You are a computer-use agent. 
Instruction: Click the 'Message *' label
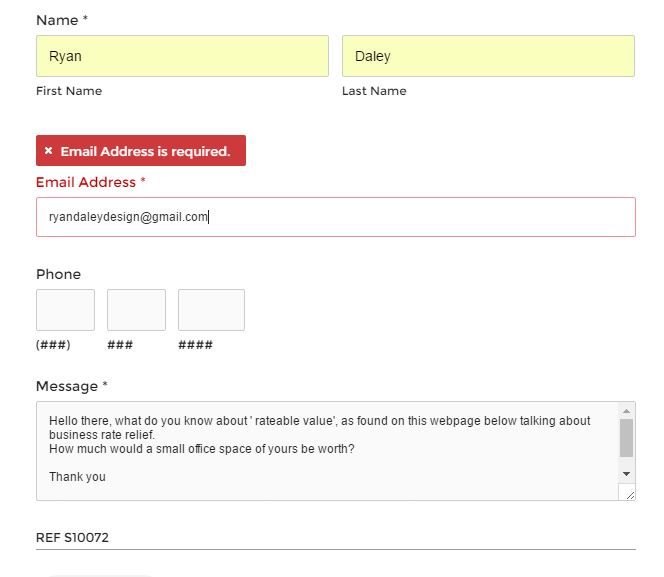pyautogui.click(x=72, y=386)
